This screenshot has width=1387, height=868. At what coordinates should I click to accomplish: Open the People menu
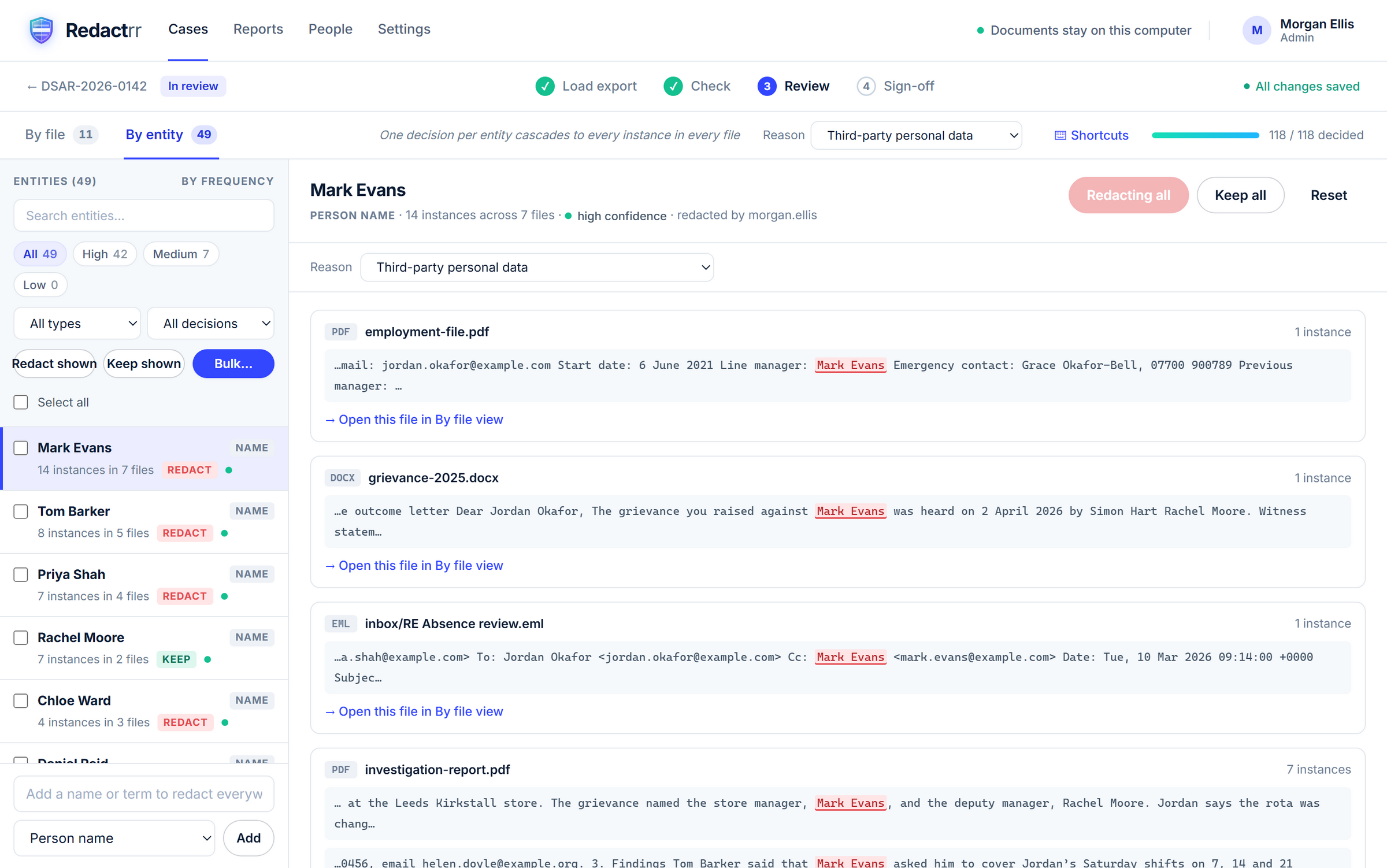(x=330, y=29)
